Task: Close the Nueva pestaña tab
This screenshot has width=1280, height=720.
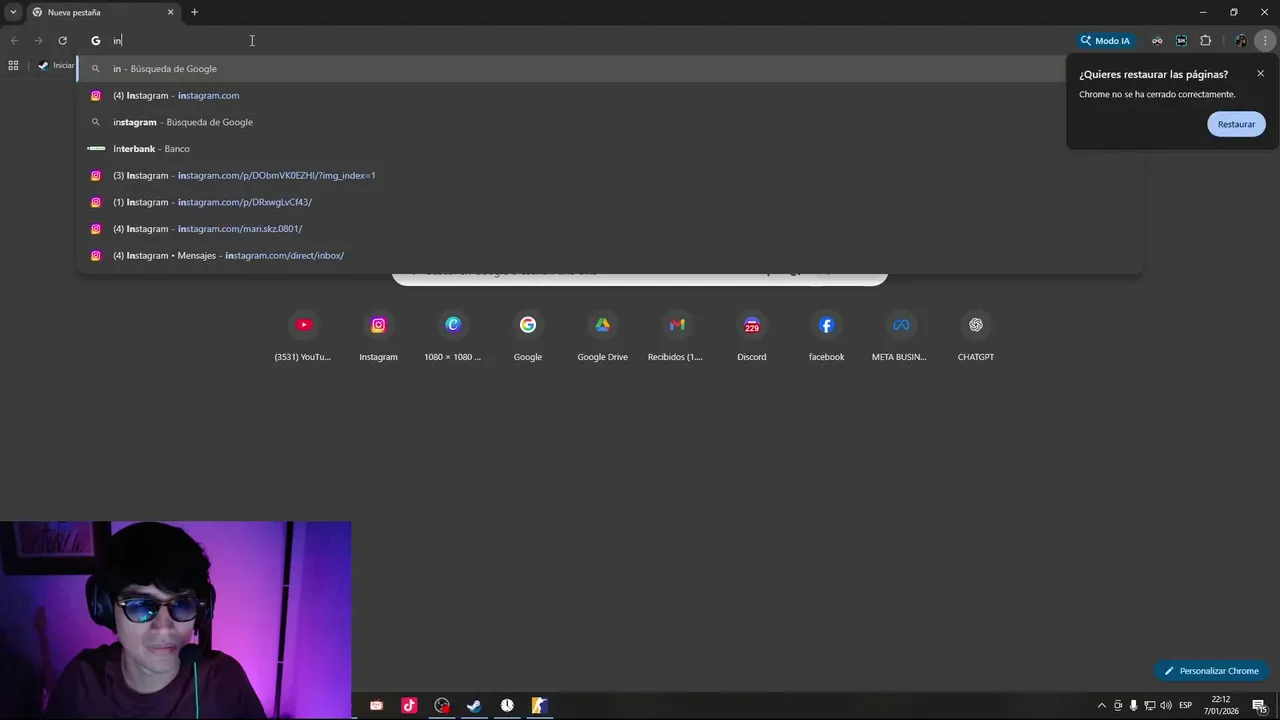Action: pos(170,12)
